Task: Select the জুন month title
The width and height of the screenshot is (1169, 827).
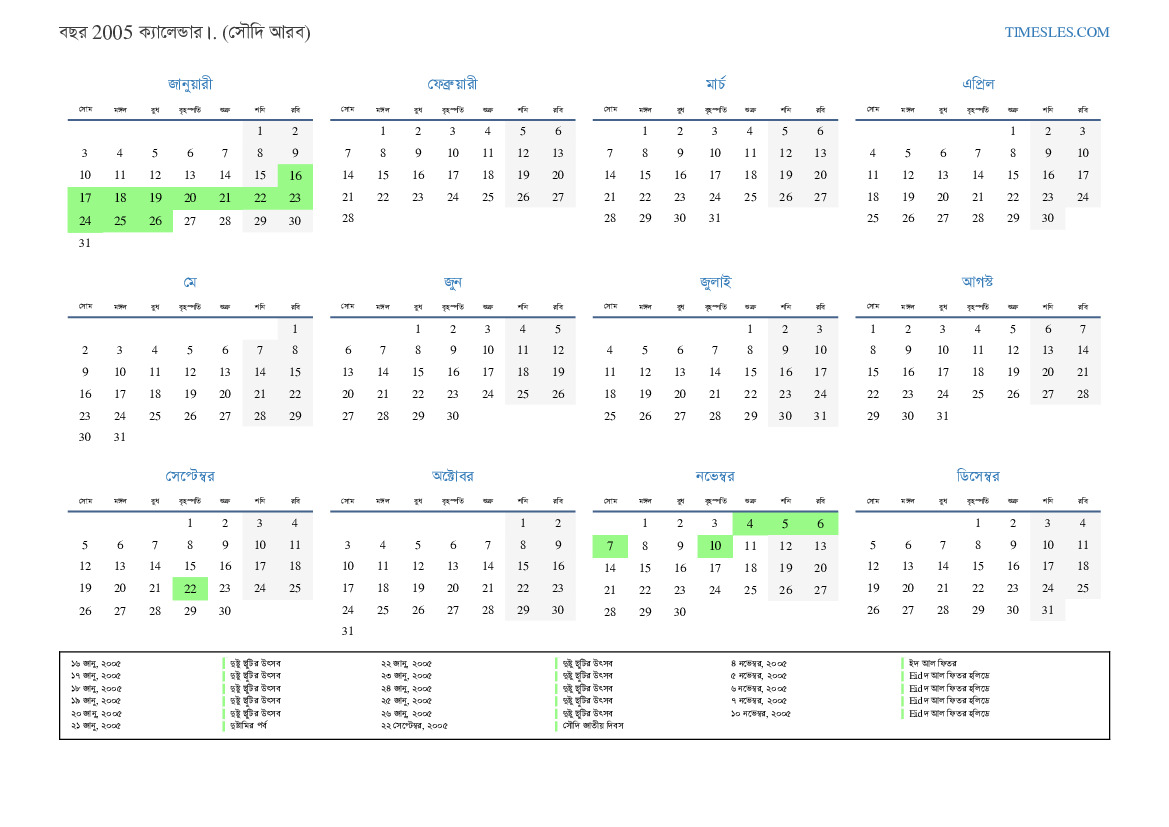Action: point(452,282)
